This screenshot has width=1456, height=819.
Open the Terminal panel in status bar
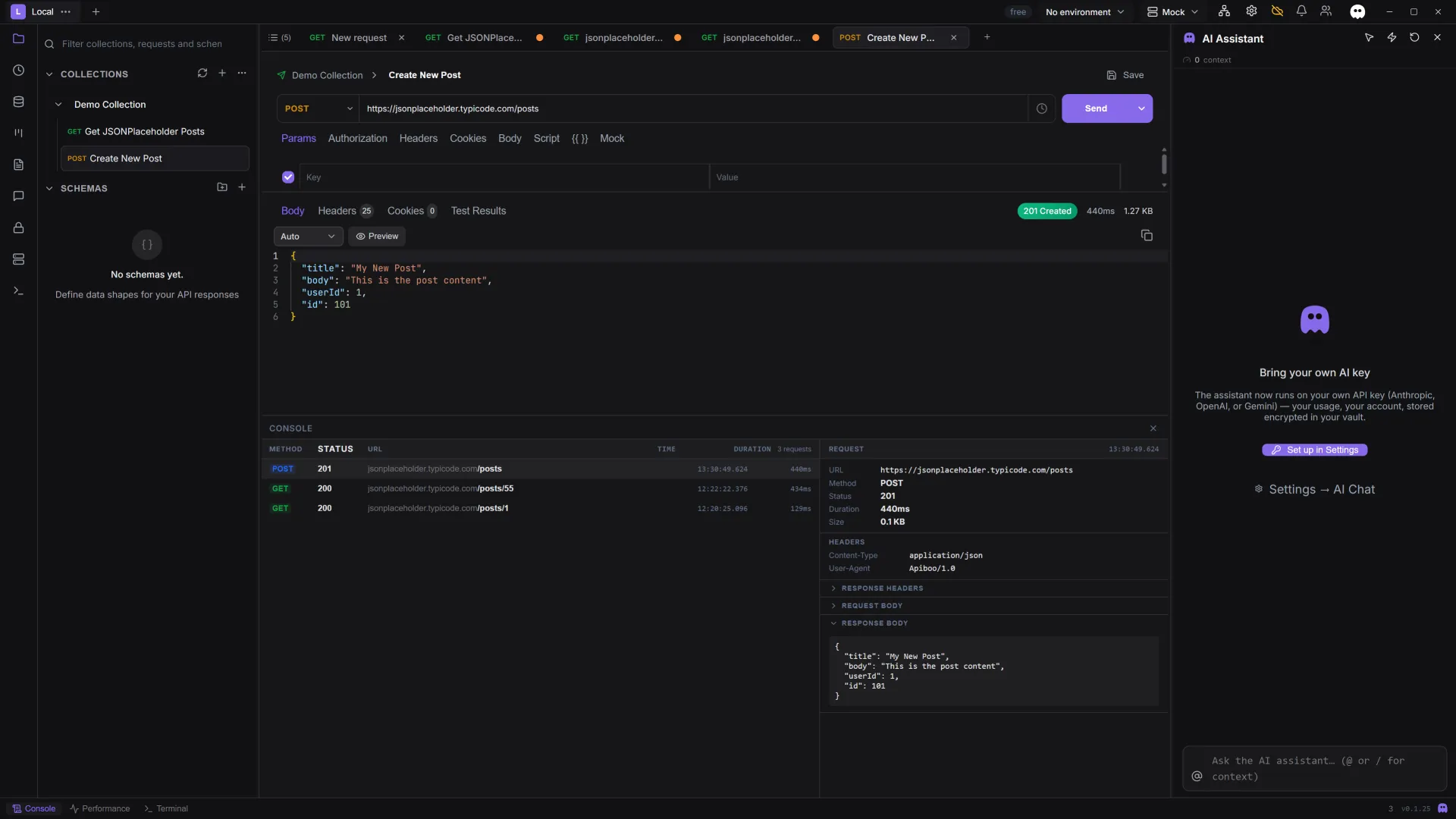coord(166,808)
